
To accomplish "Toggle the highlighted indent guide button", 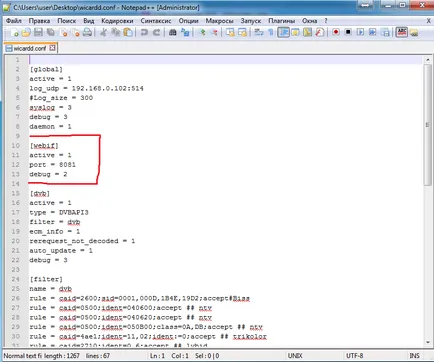I will tap(283, 32).
